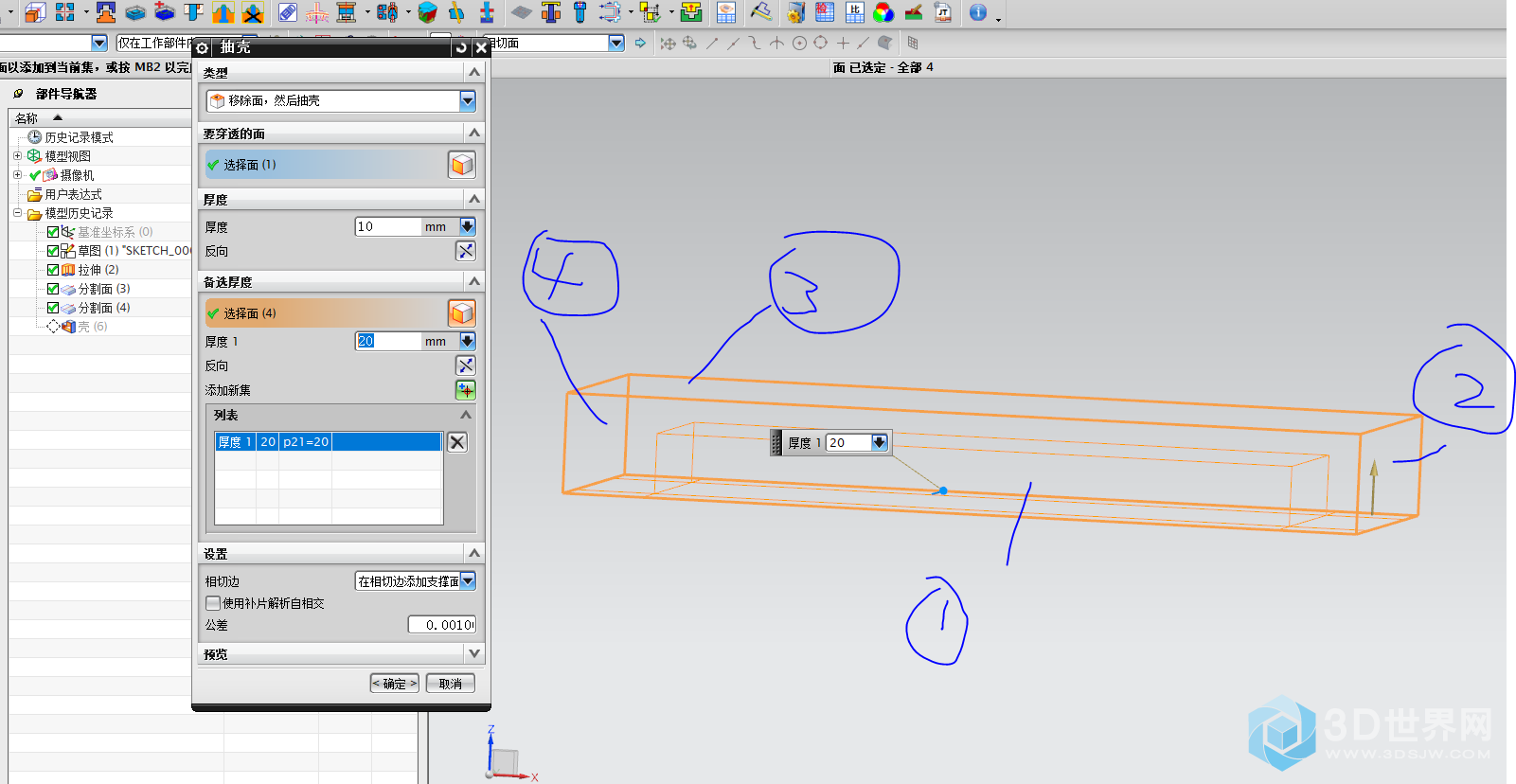Expand the 预览 section
1516x784 pixels.
coord(474,653)
